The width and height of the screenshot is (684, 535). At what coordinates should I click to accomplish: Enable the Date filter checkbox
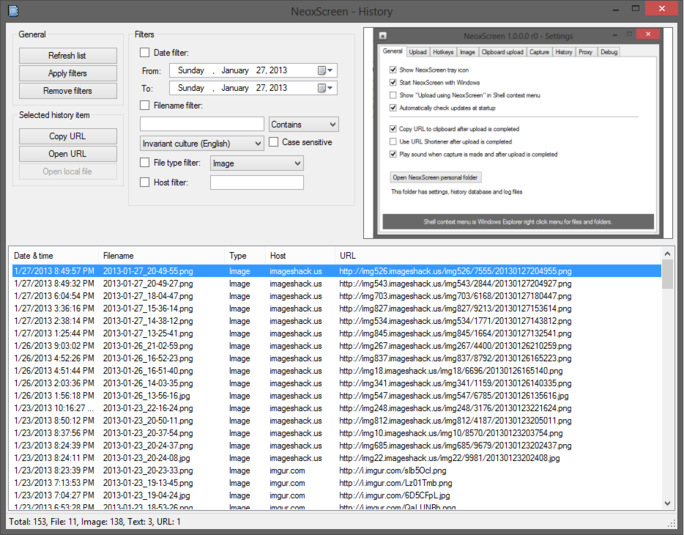click(x=144, y=52)
